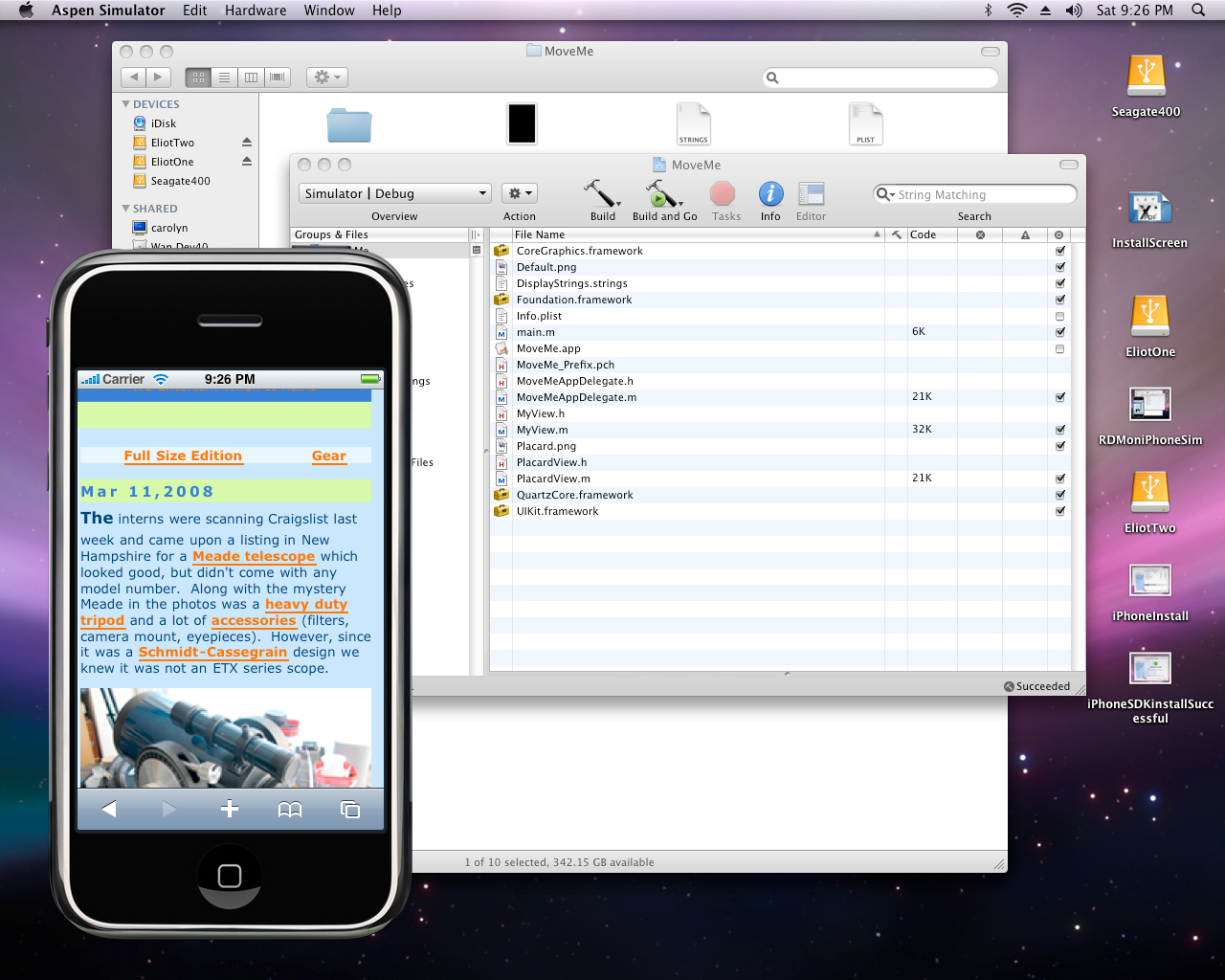Tap the pages icon in the Safari toolbar
The image size is (1225, 980).
pyautogui.click(x=350, y=810)
